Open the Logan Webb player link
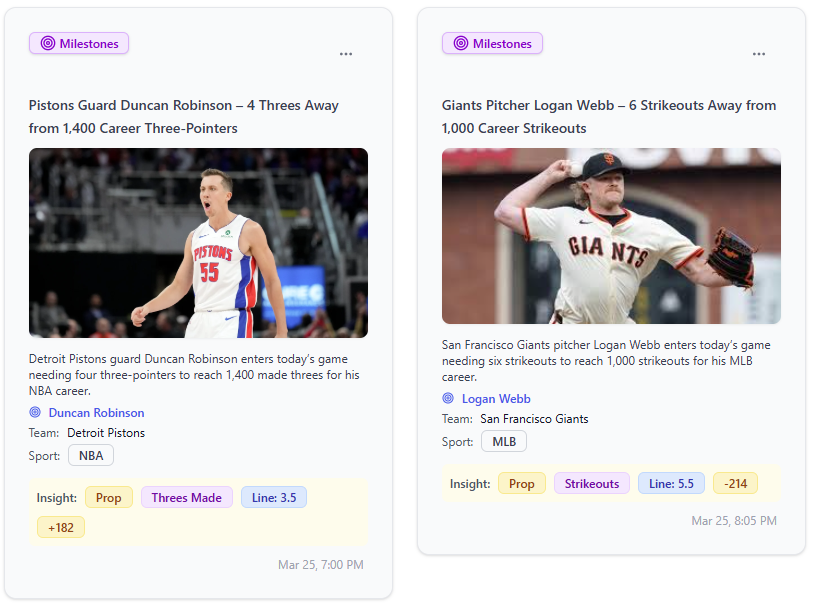This screenshot has width=814, height=607. point(496,399)
